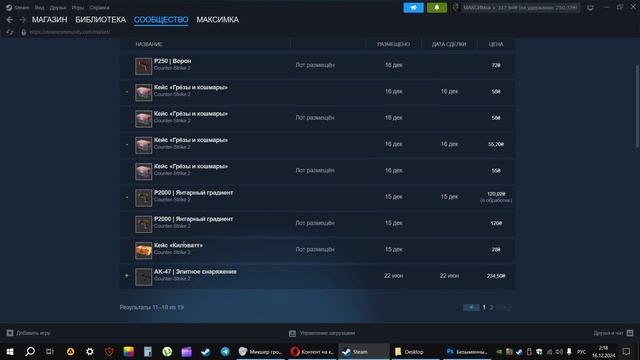Image resolution: width=640 pixels, height=360 pixels.
Task: Click the market URL address field
Action: pos(69,32)
